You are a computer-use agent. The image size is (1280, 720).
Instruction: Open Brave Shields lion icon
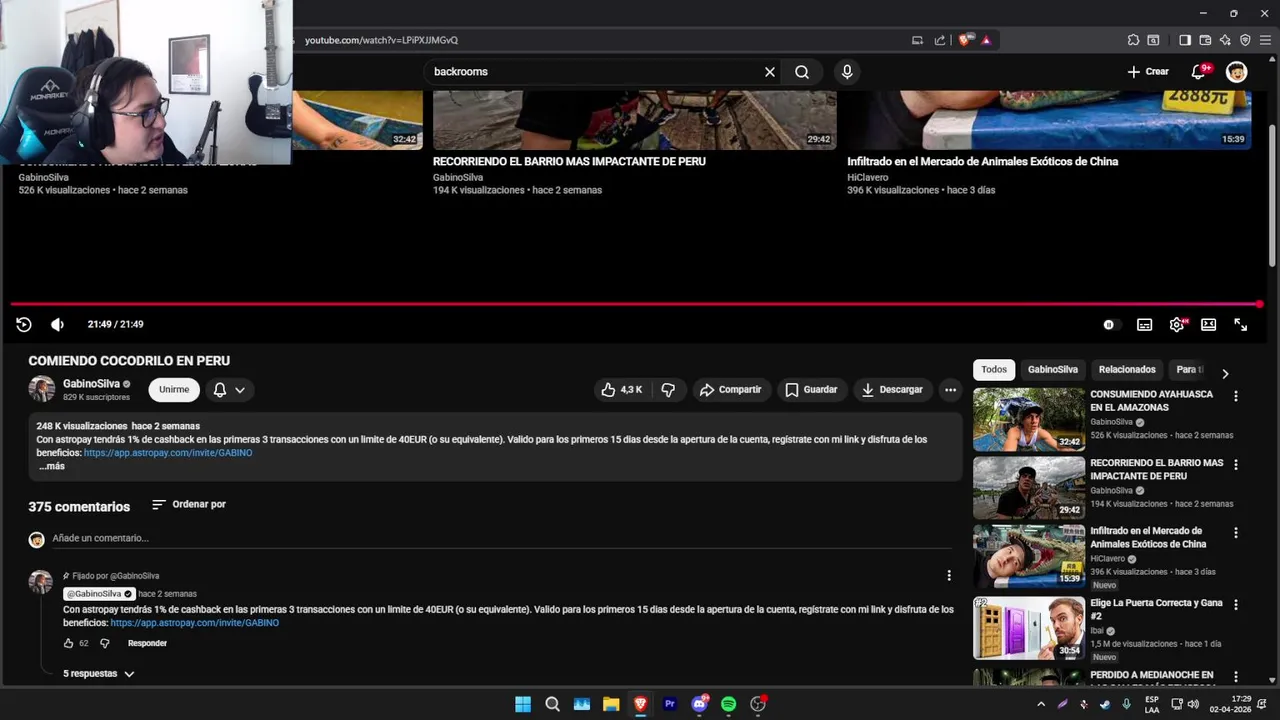click(964, 40)
